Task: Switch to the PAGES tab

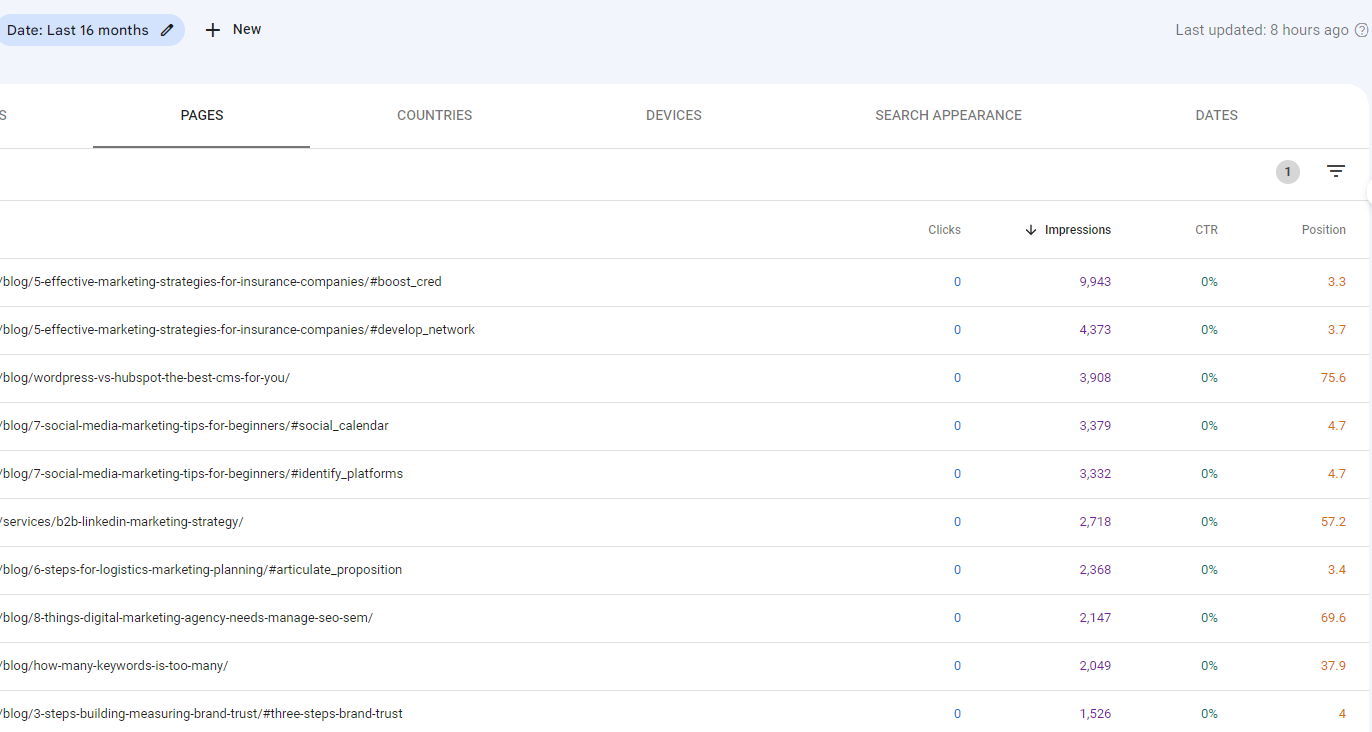Action: 202,115
